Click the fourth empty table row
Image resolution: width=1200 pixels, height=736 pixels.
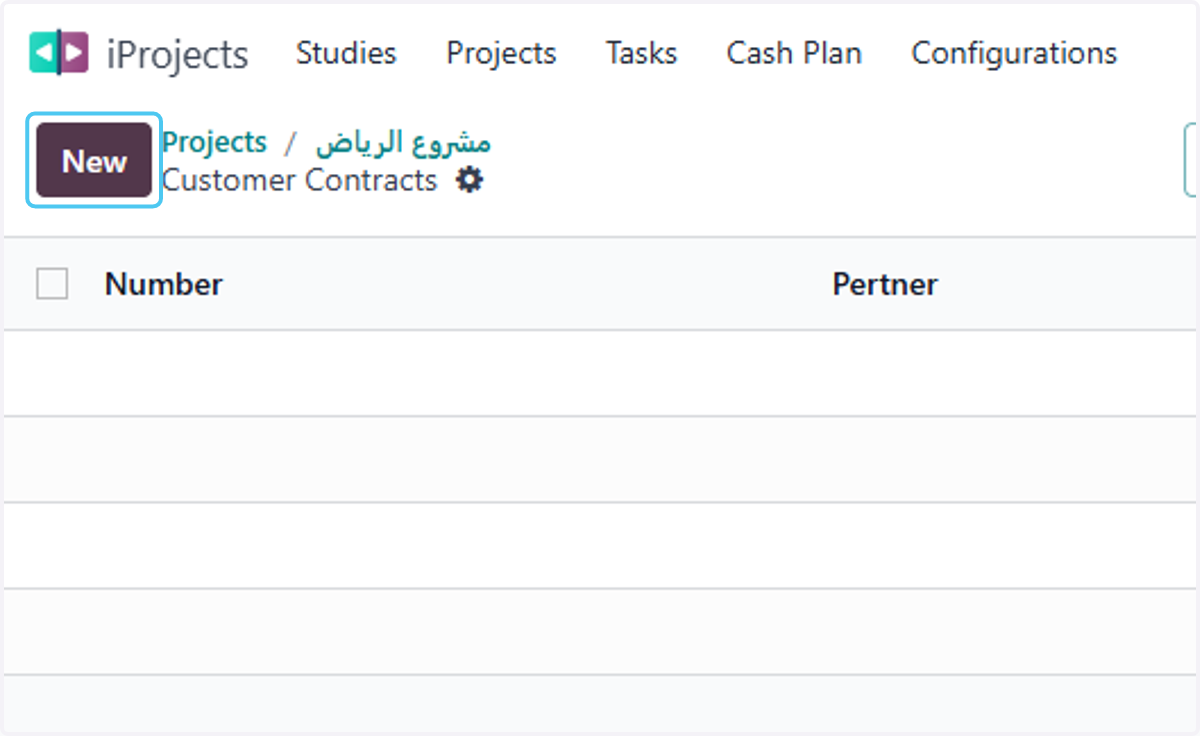(x=600, y=631)
